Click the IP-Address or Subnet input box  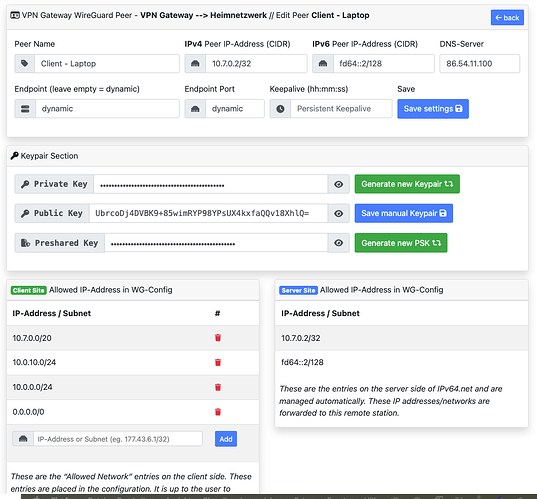point(118,439)
